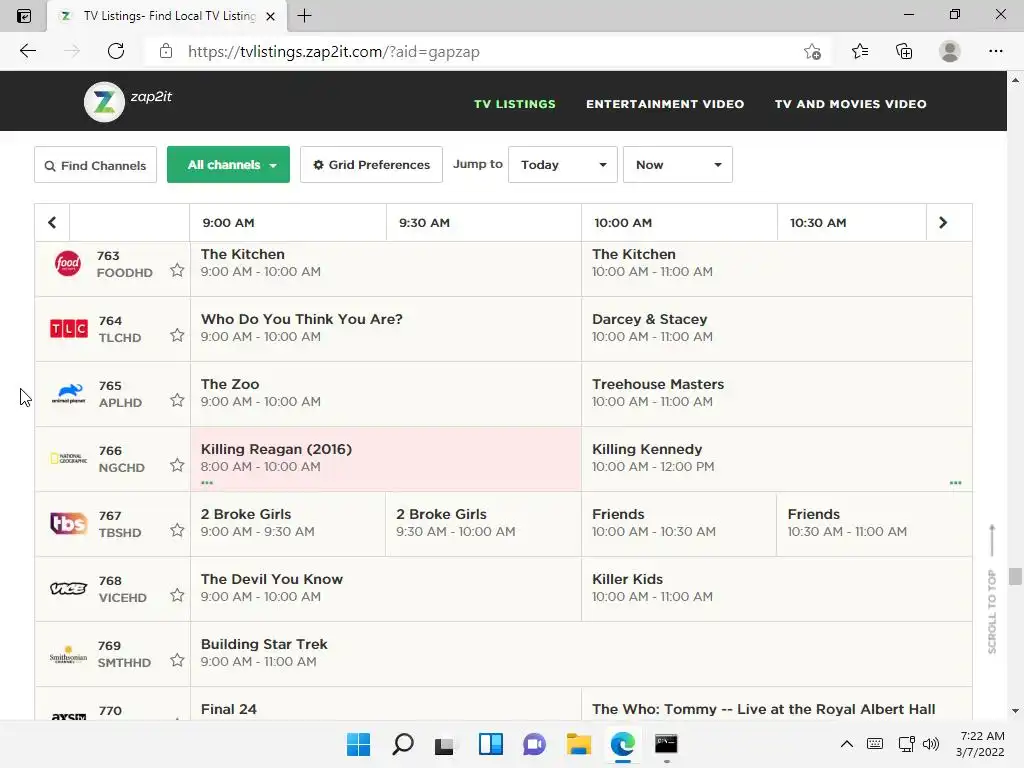
Task: Open Edge Settings and more menu
Action: [x=995, y=51]
